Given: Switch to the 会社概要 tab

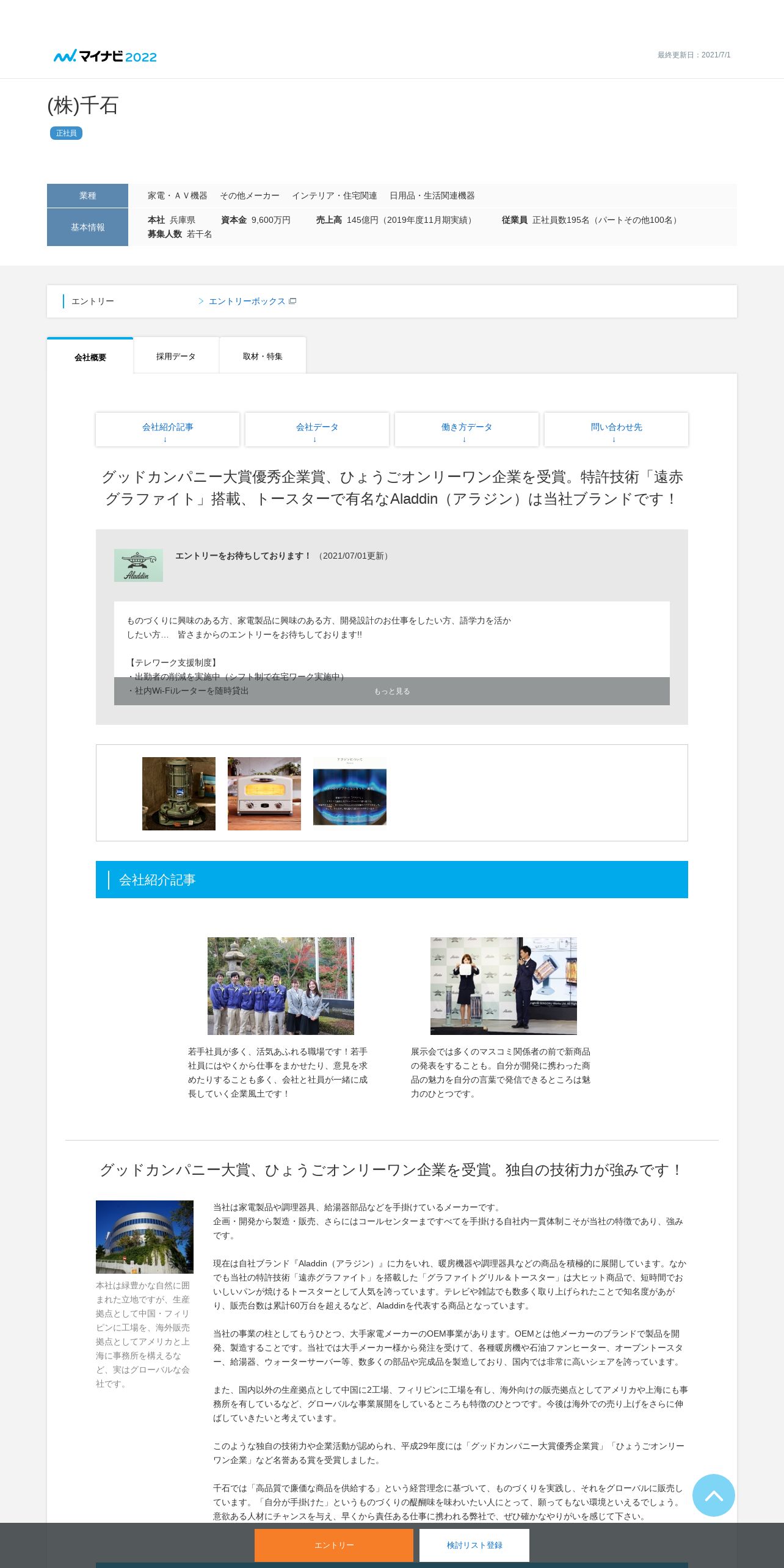Looking at the screenshot, I should [x=90, y=357].
